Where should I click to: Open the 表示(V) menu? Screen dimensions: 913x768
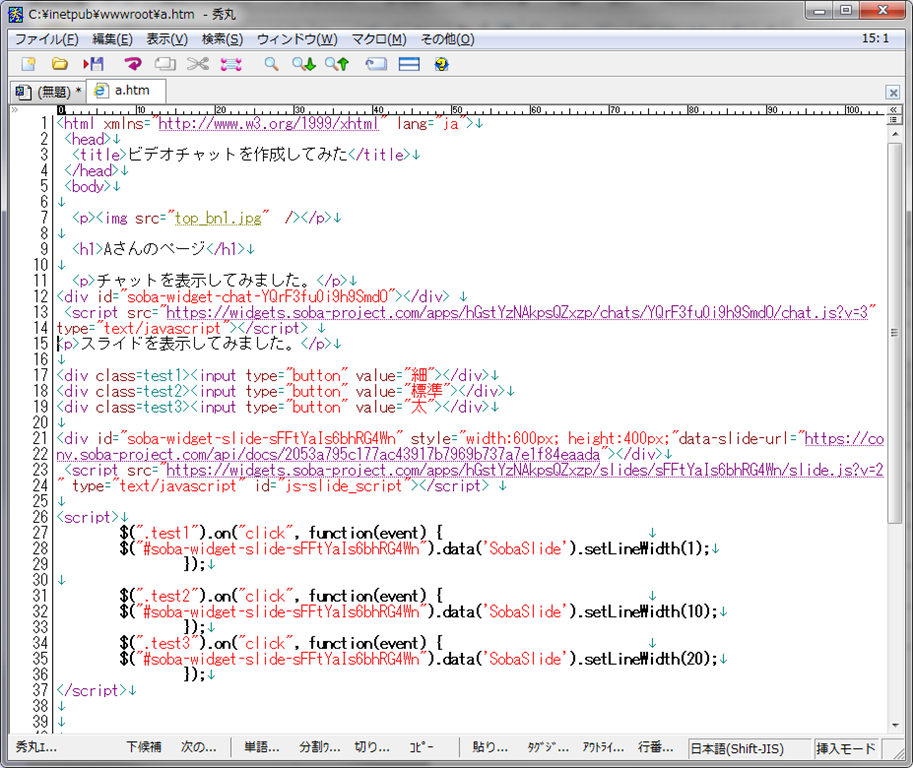167,39
